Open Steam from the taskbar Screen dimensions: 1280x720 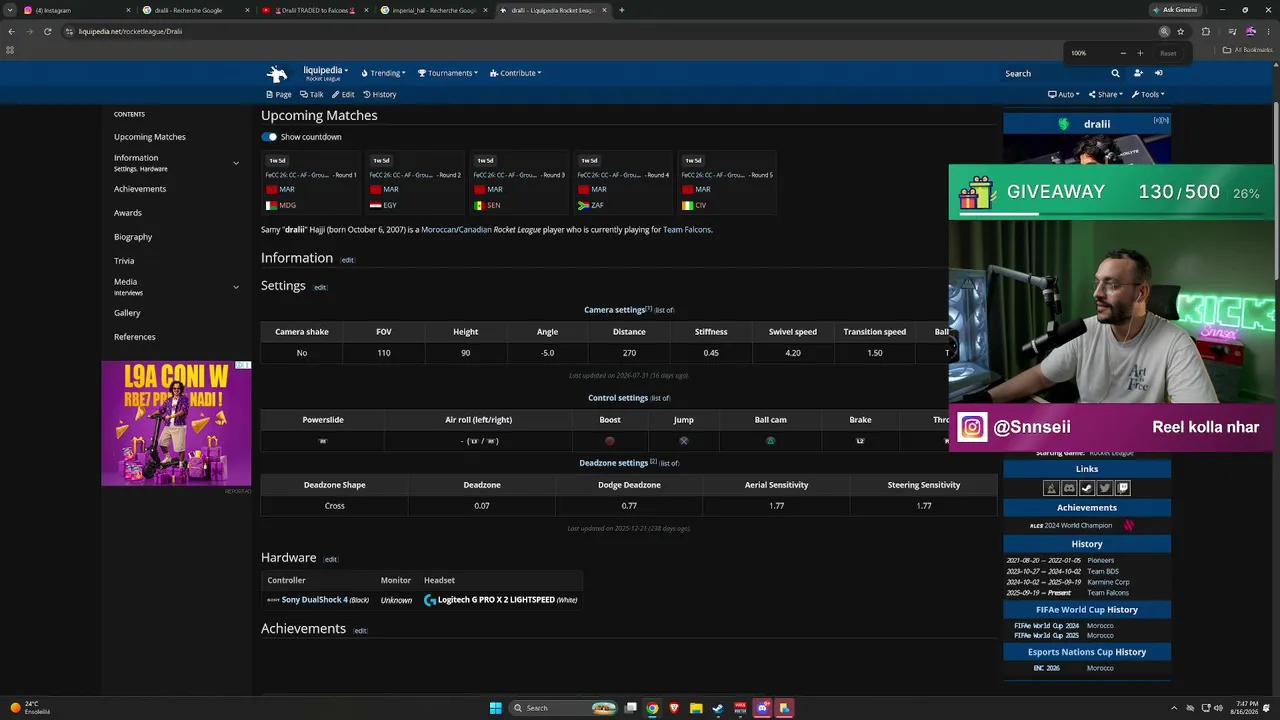click(718, 708)
